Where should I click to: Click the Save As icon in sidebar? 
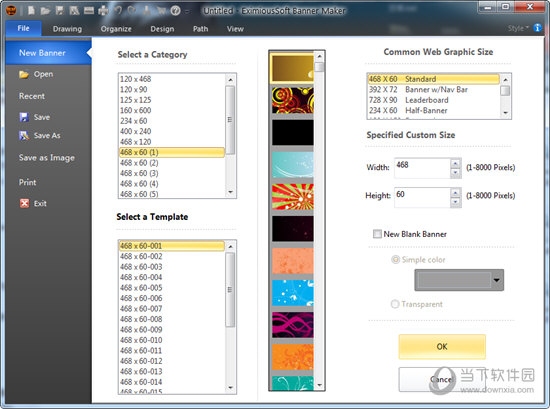coord(24,135)
